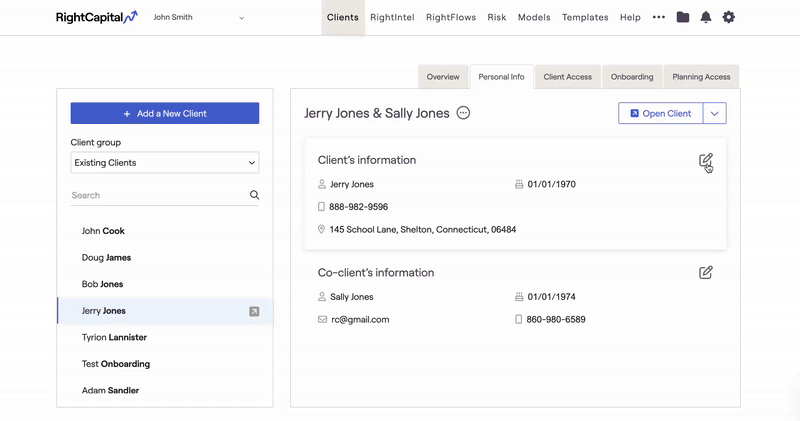Switch to the Personal Info tab
Screen dimensions: 800x421
tap(502, 77)
